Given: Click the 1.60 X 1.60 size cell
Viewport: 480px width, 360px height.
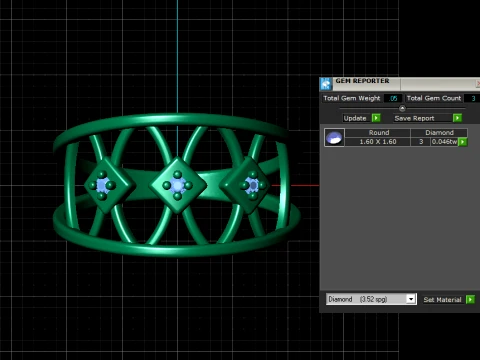Looking at the screenshot, I should click(378, 142).
